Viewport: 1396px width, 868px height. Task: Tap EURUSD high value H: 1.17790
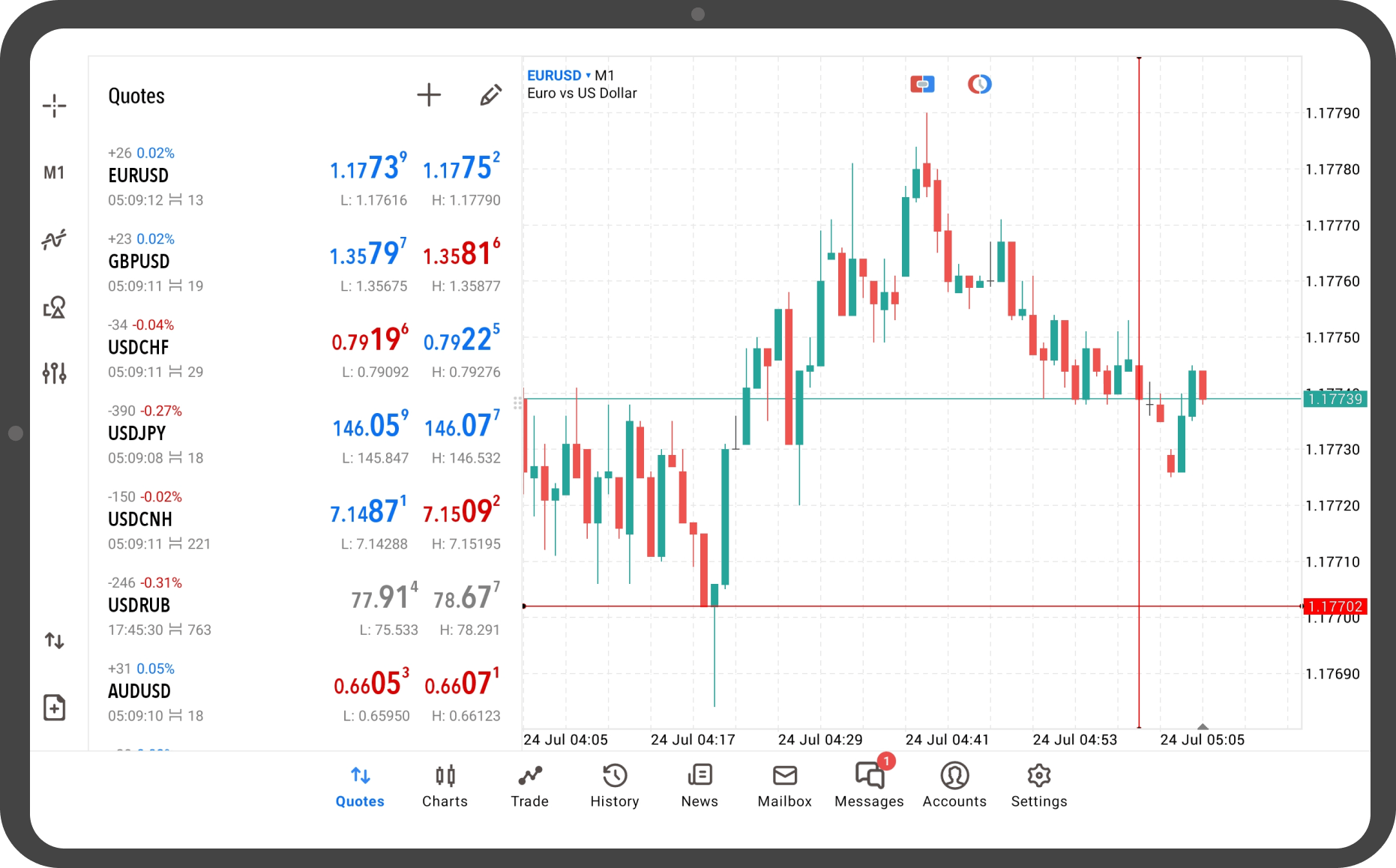(x=466, y=200)
